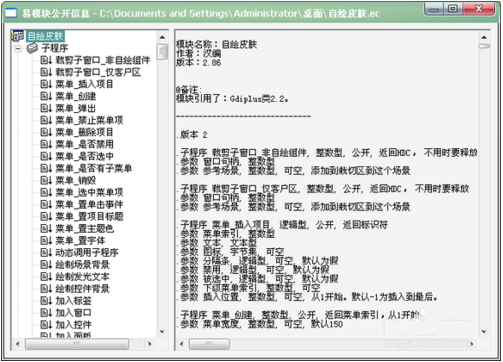
Task: Click info pane's scroll left arrow
Action: click(181, 344)
